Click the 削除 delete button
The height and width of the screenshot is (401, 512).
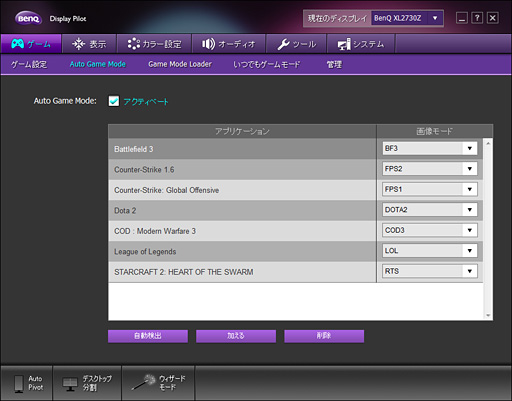pos(324,336)
